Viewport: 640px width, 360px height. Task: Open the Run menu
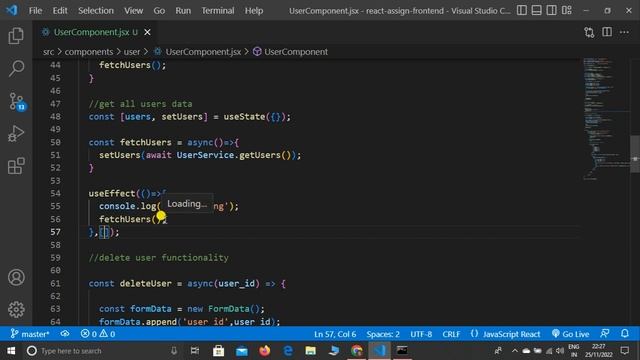183,11
